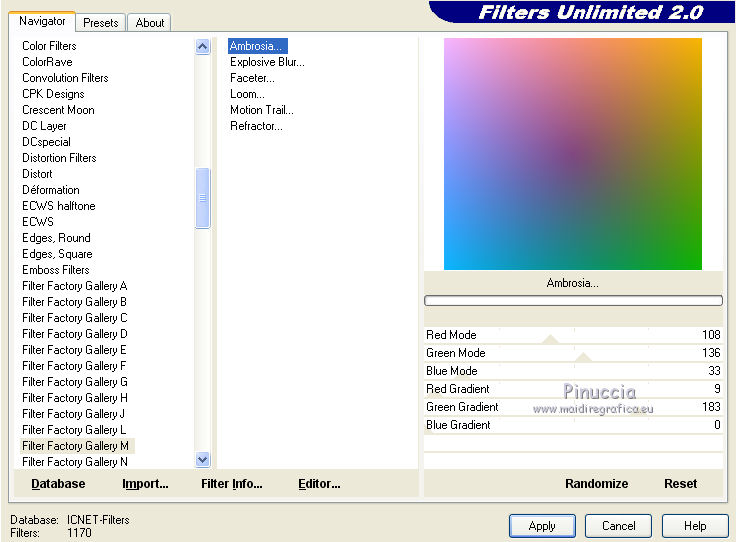The width and height of the screenshot is (736, 542).
Task: Select Color Filters category
Action: pyautogui.click(x=49, y=46)
